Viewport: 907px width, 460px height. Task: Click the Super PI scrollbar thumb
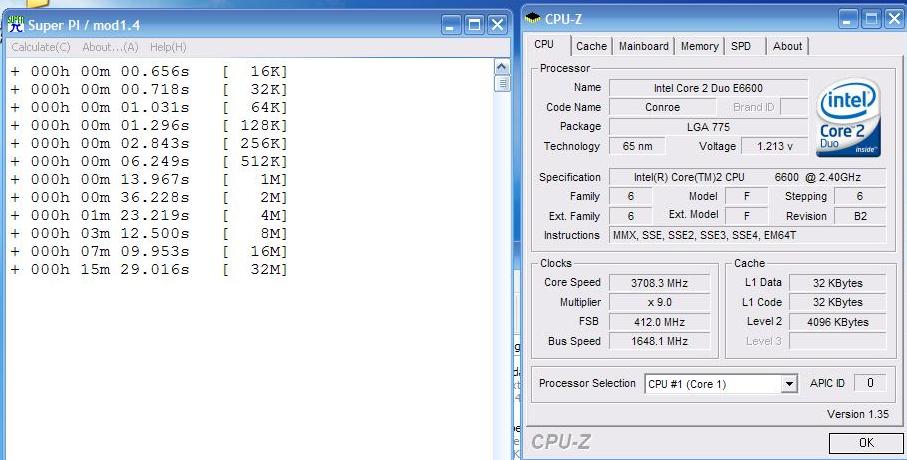coord(502,84)
